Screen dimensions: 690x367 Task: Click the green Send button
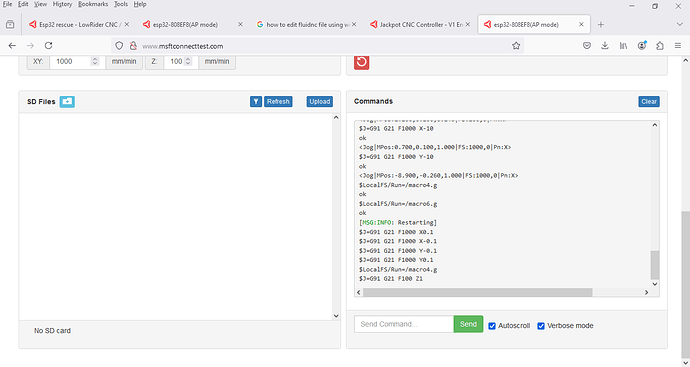tap(468, 324)
